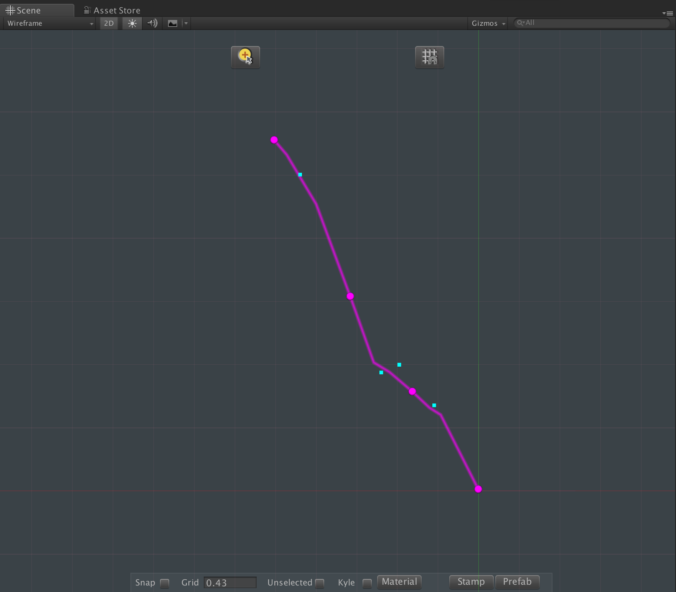This screenshot has width=676, height=592.
Task: Click the Prefab button
Action: pos(517,582)
